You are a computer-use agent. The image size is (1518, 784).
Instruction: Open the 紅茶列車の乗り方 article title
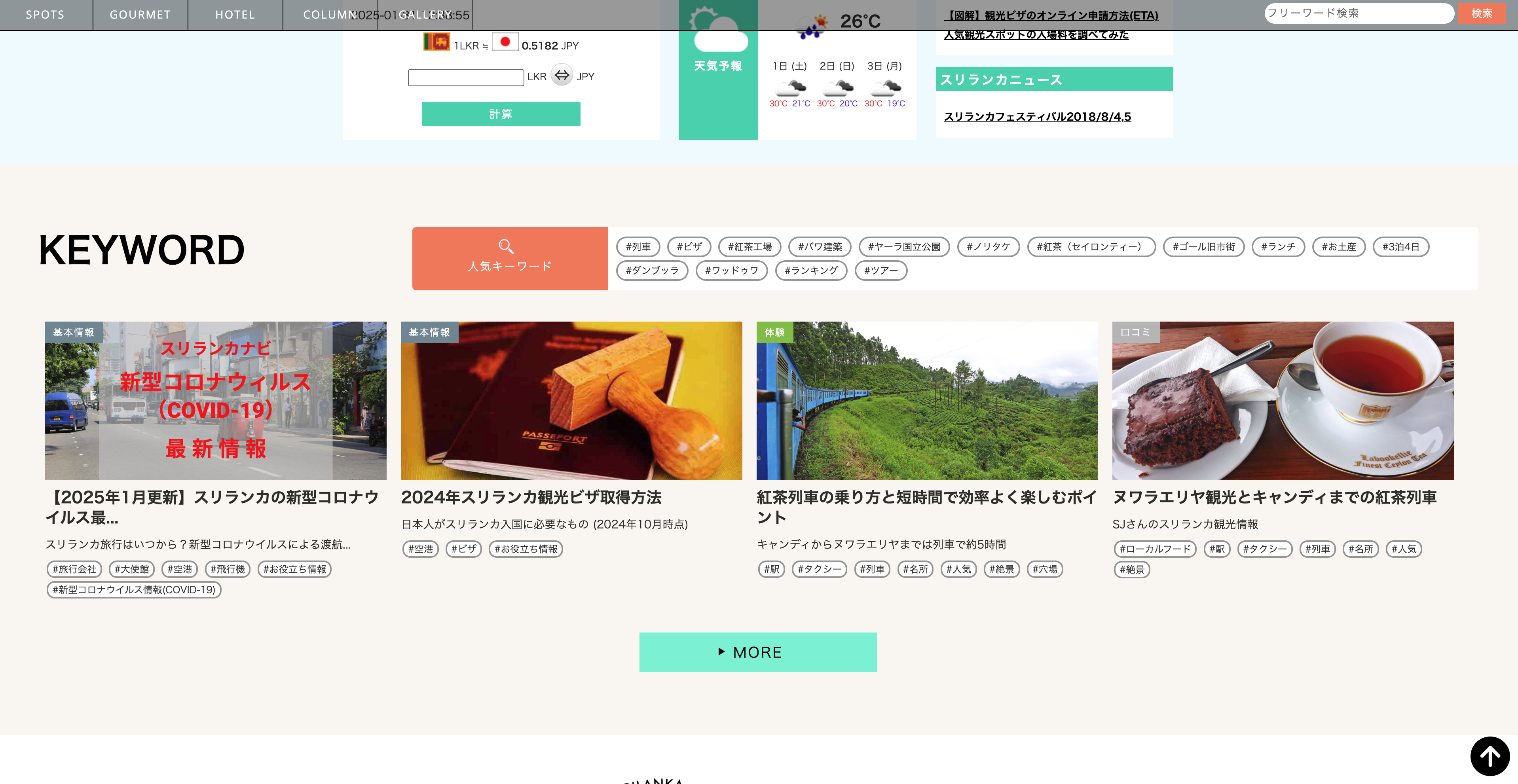point(927,507)
